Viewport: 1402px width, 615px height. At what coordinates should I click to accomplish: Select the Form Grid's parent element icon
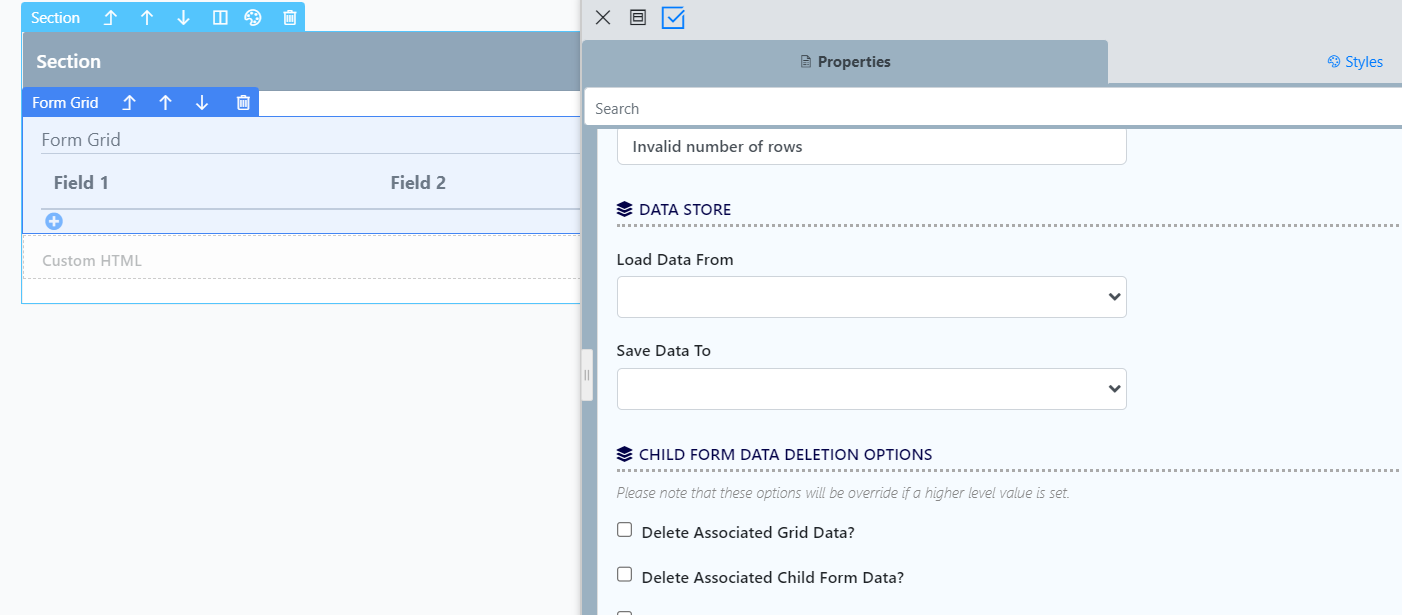[129, 103]
